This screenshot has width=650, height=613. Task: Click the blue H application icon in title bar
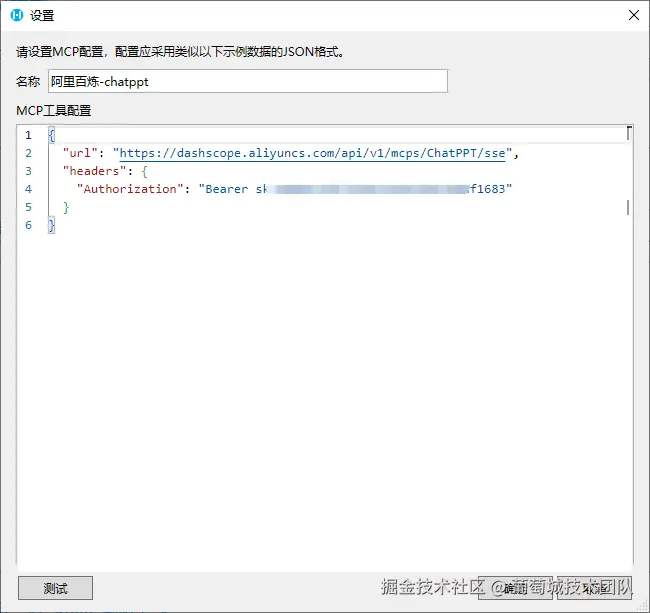point(17,15)
